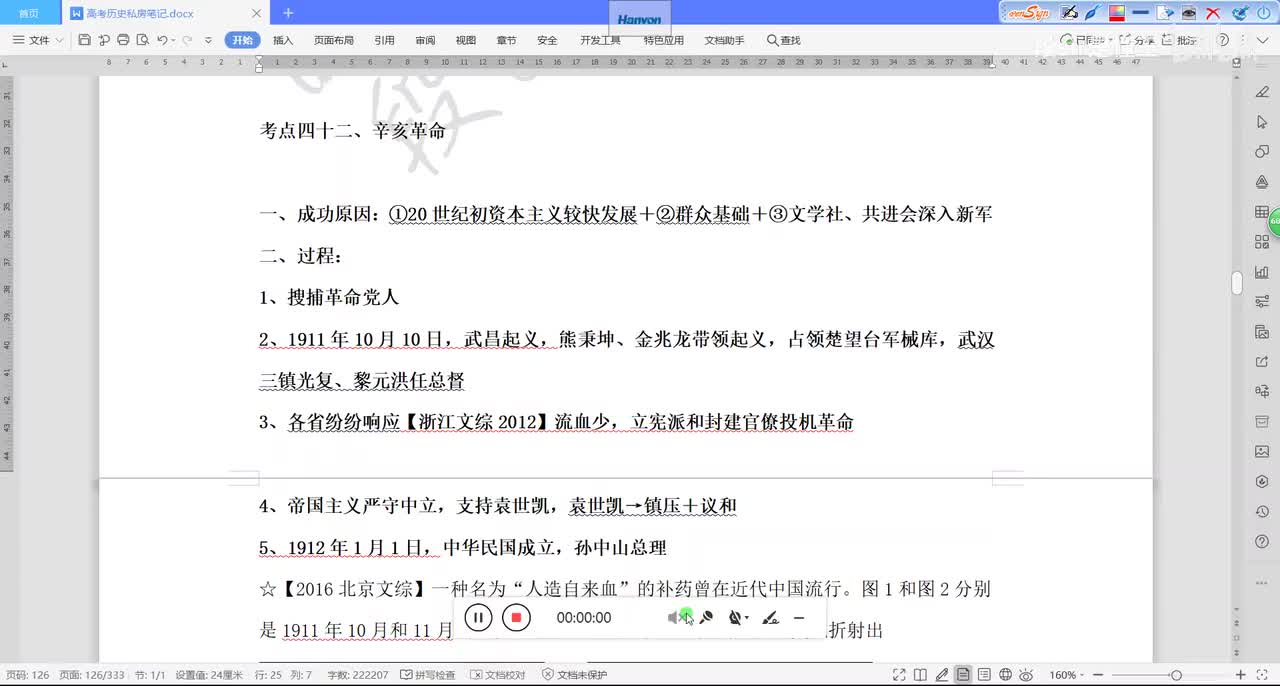Click the right sidebar select cursor icon
Viewport: 1280px width, 686px height.
[x=1261, y=122]
